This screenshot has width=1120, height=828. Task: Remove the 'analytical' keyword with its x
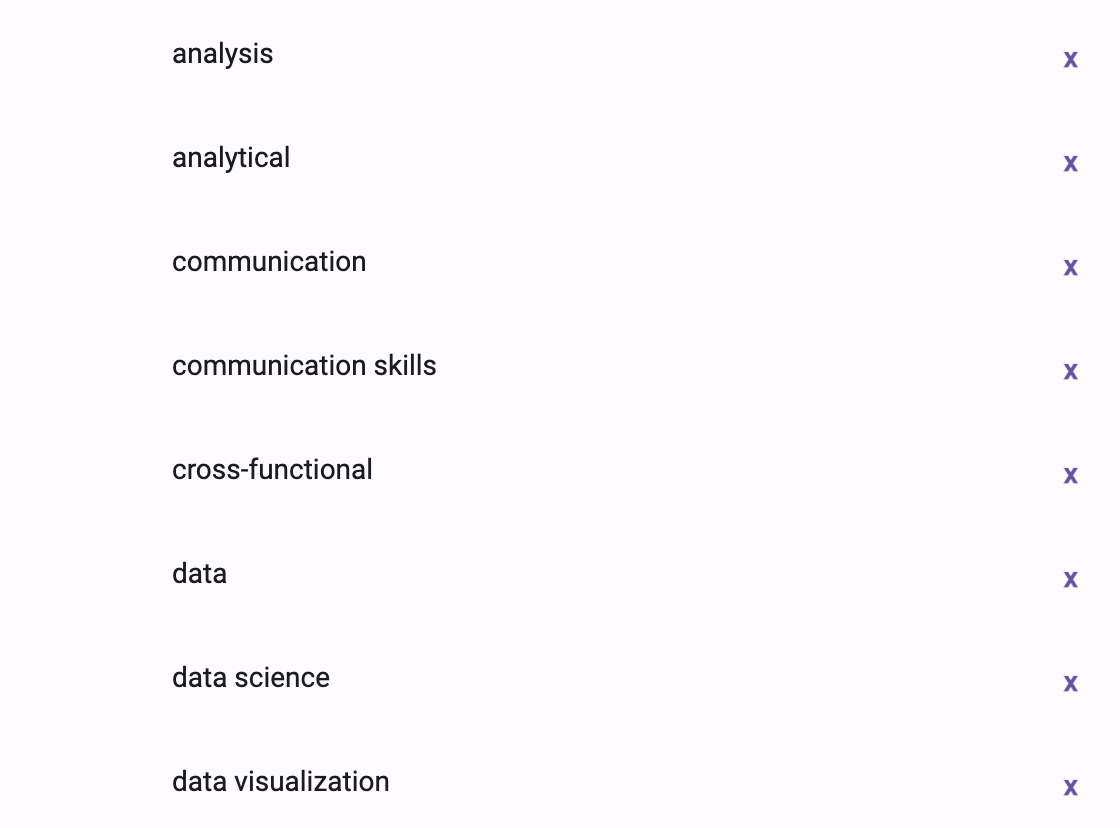1070,164
